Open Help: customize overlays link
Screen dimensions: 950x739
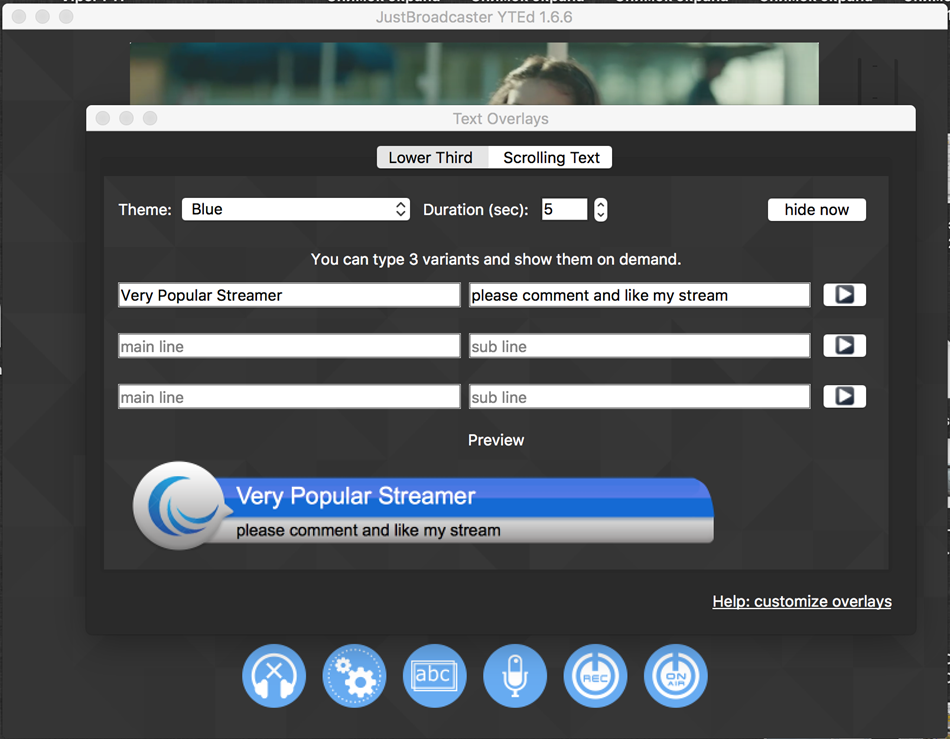click(x=802, y=601)
